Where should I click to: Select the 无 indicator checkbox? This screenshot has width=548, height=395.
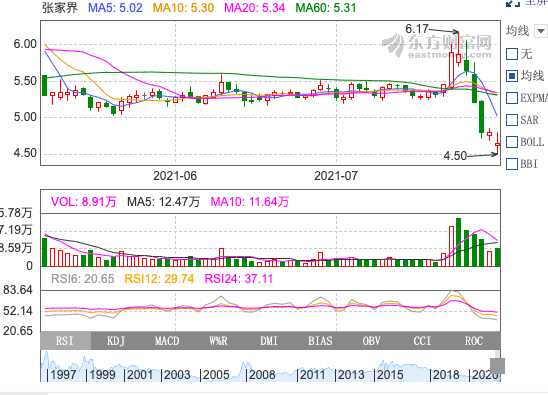[512, 54]
